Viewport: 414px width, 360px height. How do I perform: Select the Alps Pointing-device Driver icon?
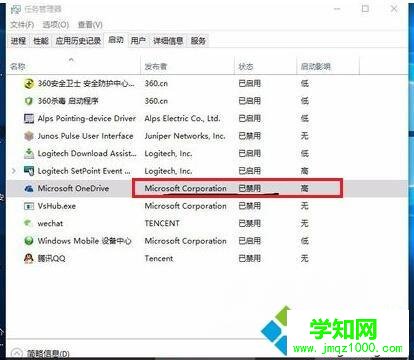(29, 118)
